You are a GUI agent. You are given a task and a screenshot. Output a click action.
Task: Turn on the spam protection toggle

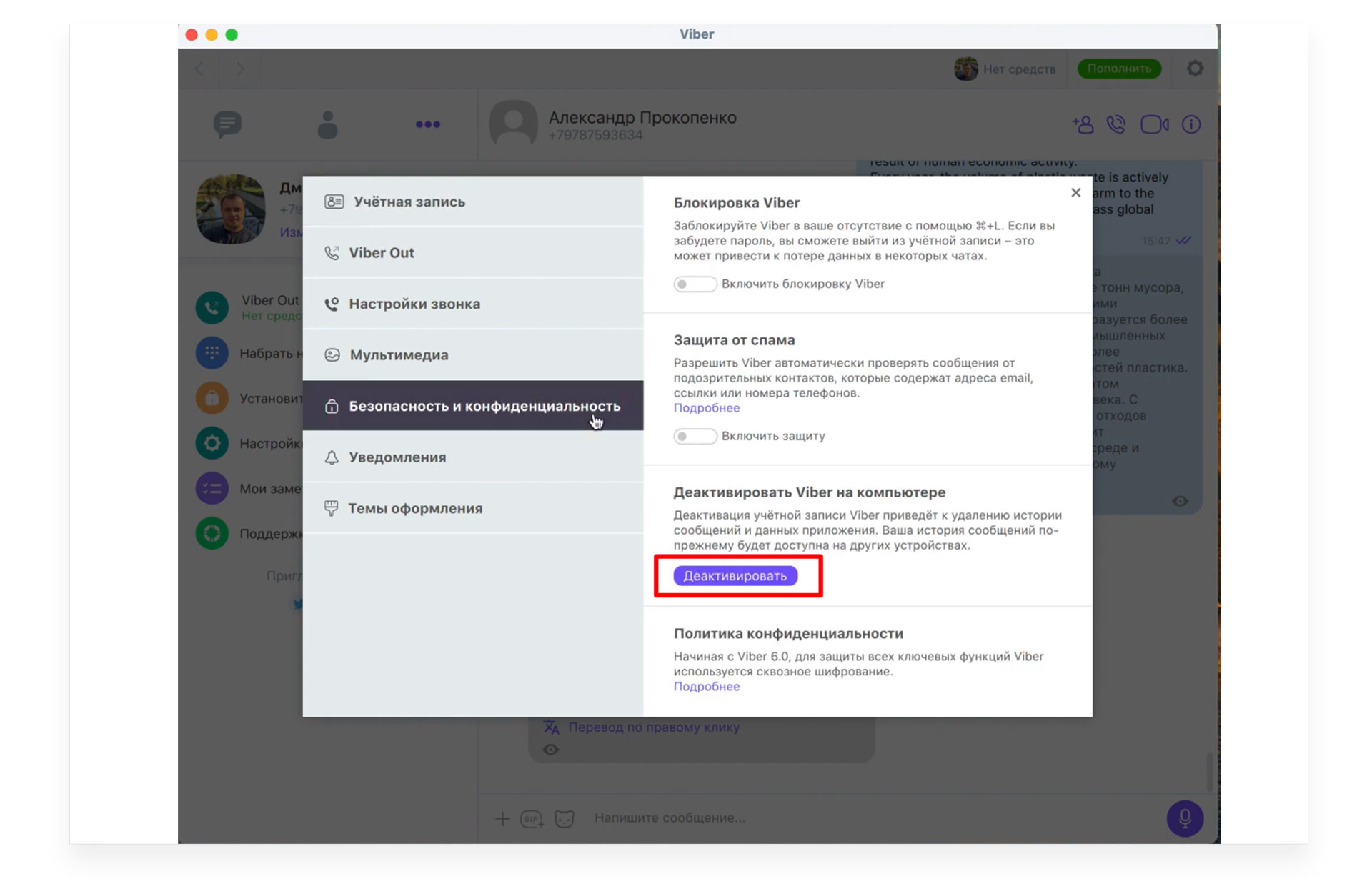click(x=695, y=437)
